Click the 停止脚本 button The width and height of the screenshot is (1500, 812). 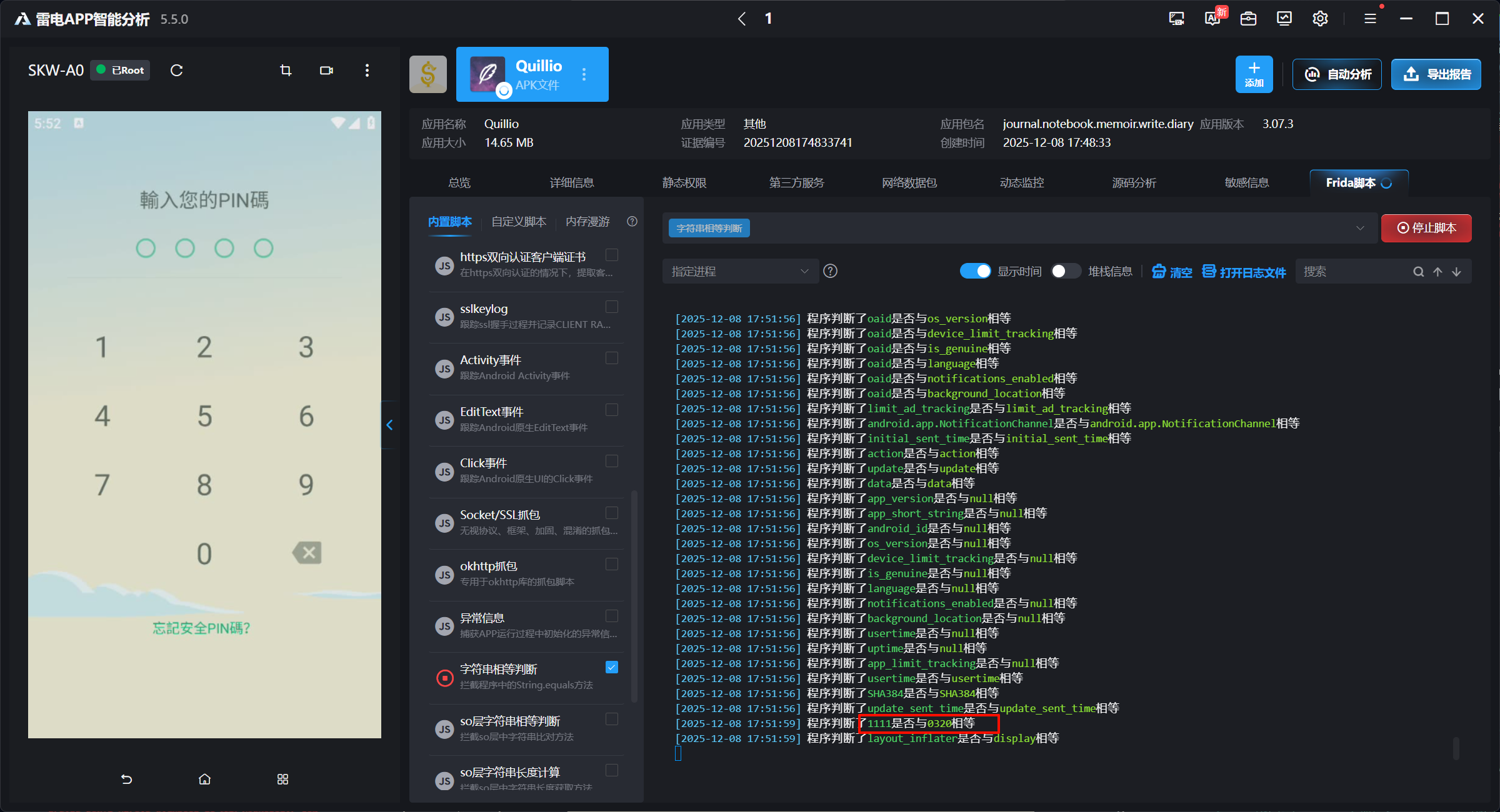click(1426, 228)
